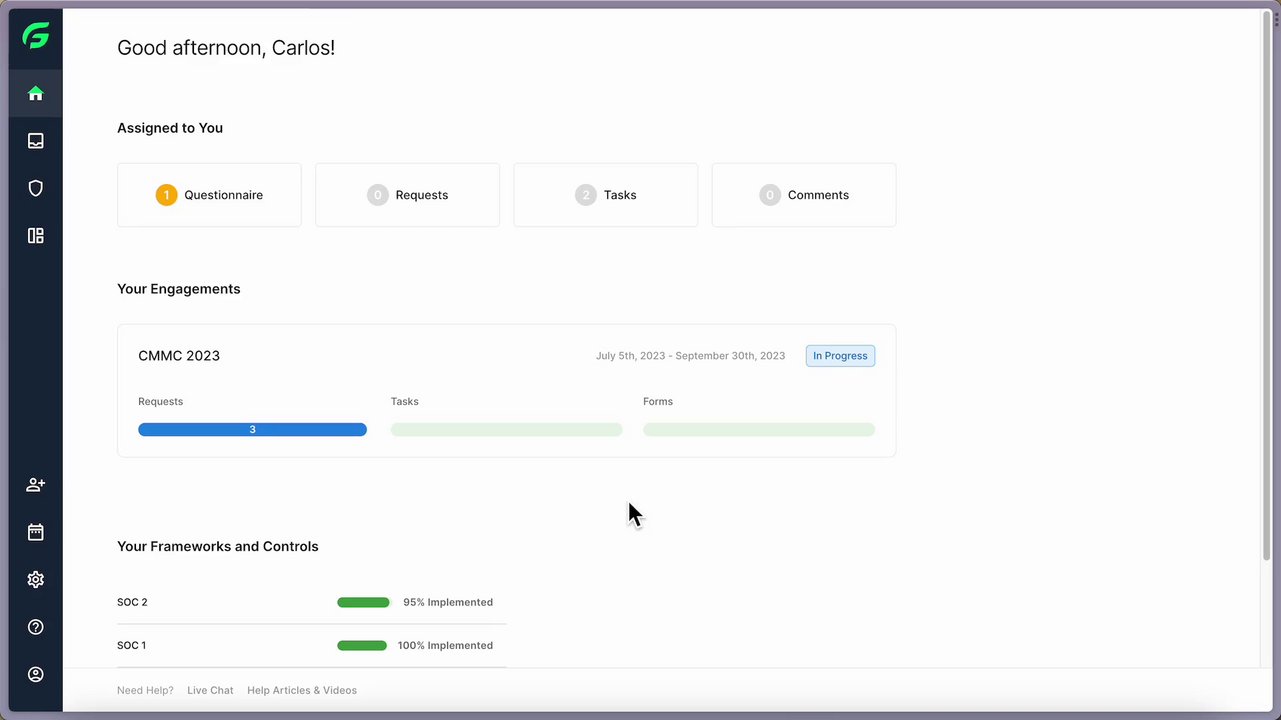Viewport: 1281px width, 720px height.
Task: Open the Questionnaire card
Action: coord(209,195)
